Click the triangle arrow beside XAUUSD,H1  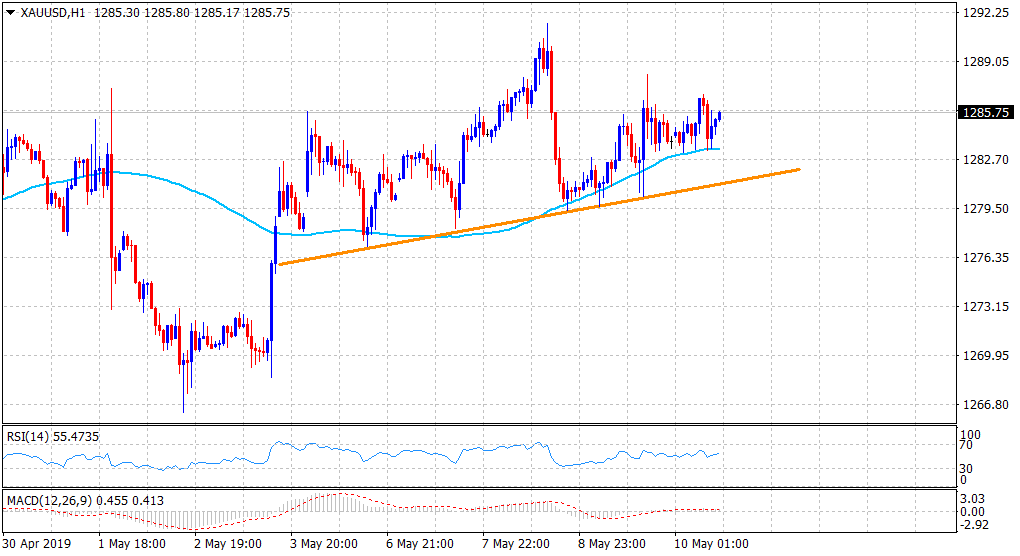[x=11, y=11]
